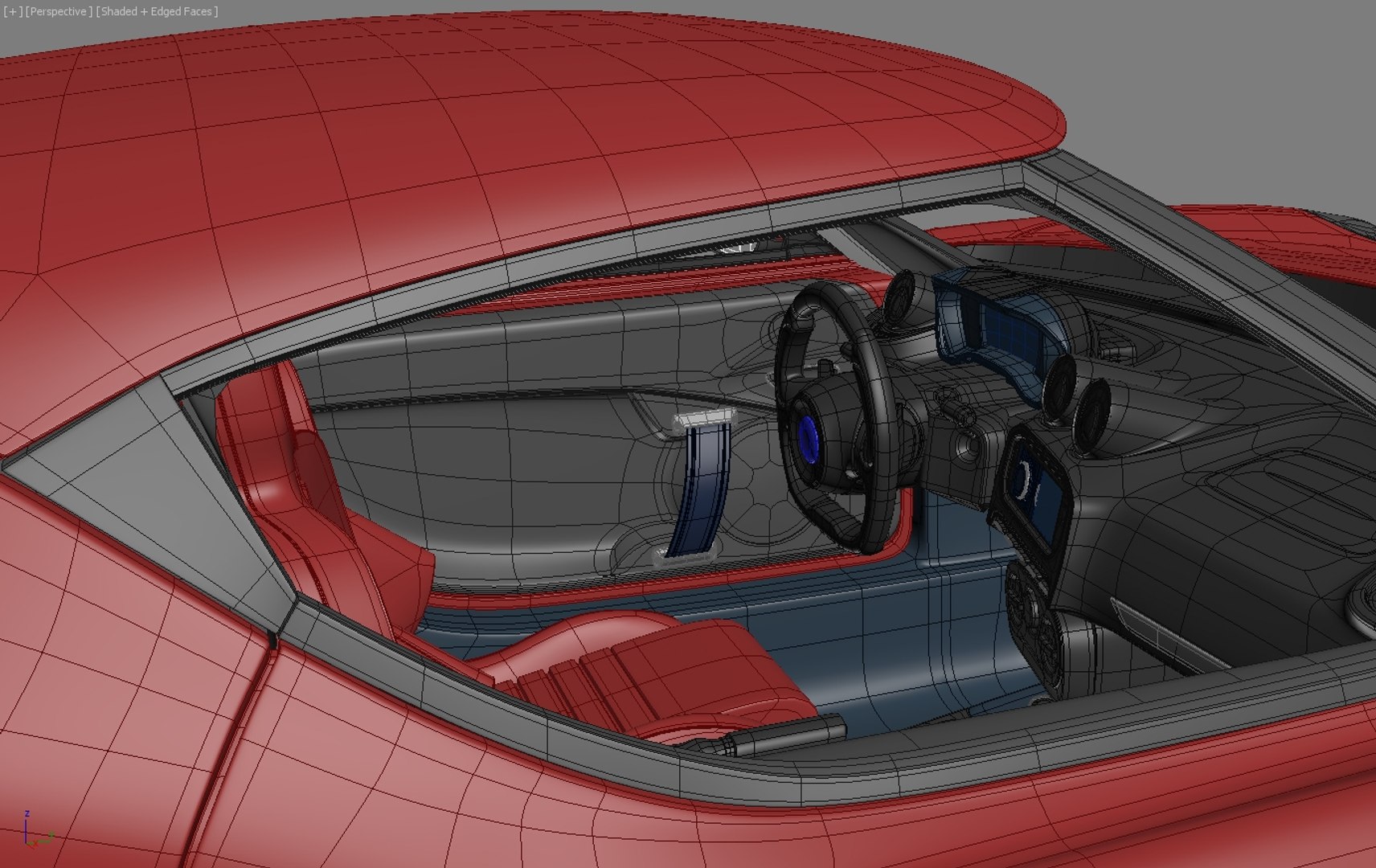Select the blue steering wheel center badge

pos(807,440)
